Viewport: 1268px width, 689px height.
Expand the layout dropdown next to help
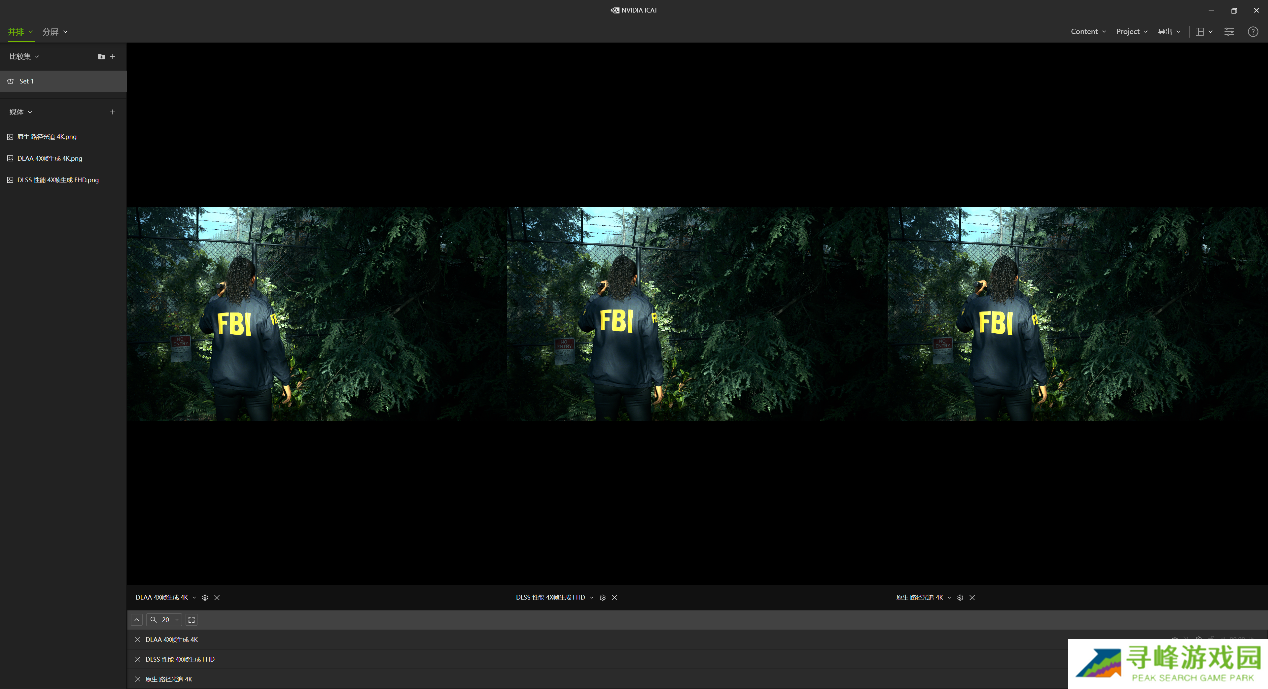(1204, 32)
